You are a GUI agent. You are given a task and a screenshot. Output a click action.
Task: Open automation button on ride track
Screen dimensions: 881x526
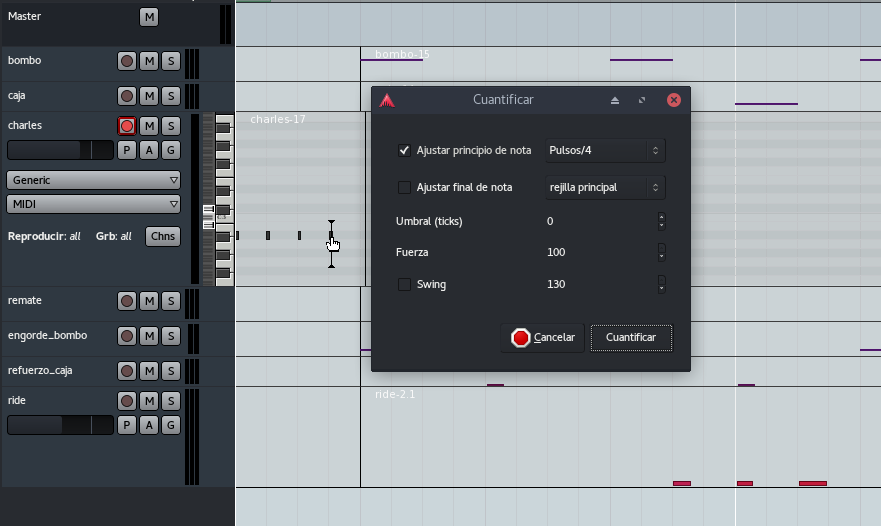tap(149, 425)
